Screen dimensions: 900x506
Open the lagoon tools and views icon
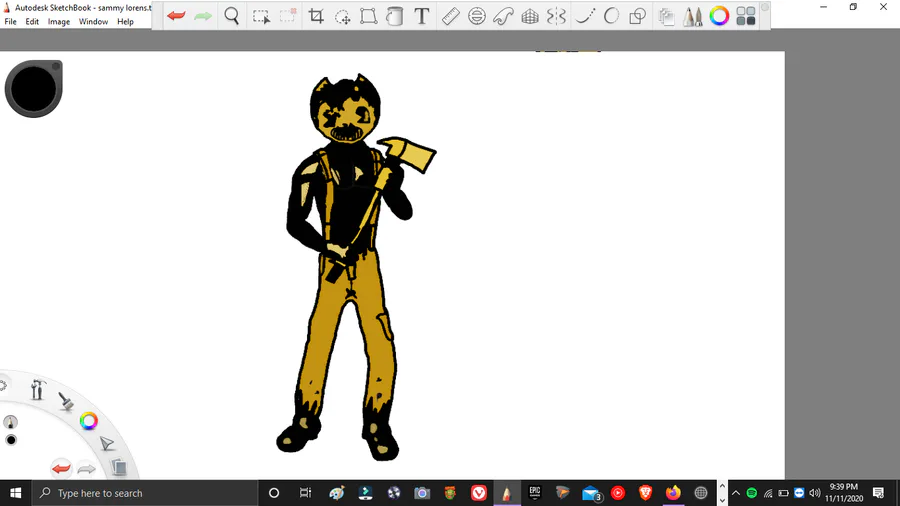(38, 390)
